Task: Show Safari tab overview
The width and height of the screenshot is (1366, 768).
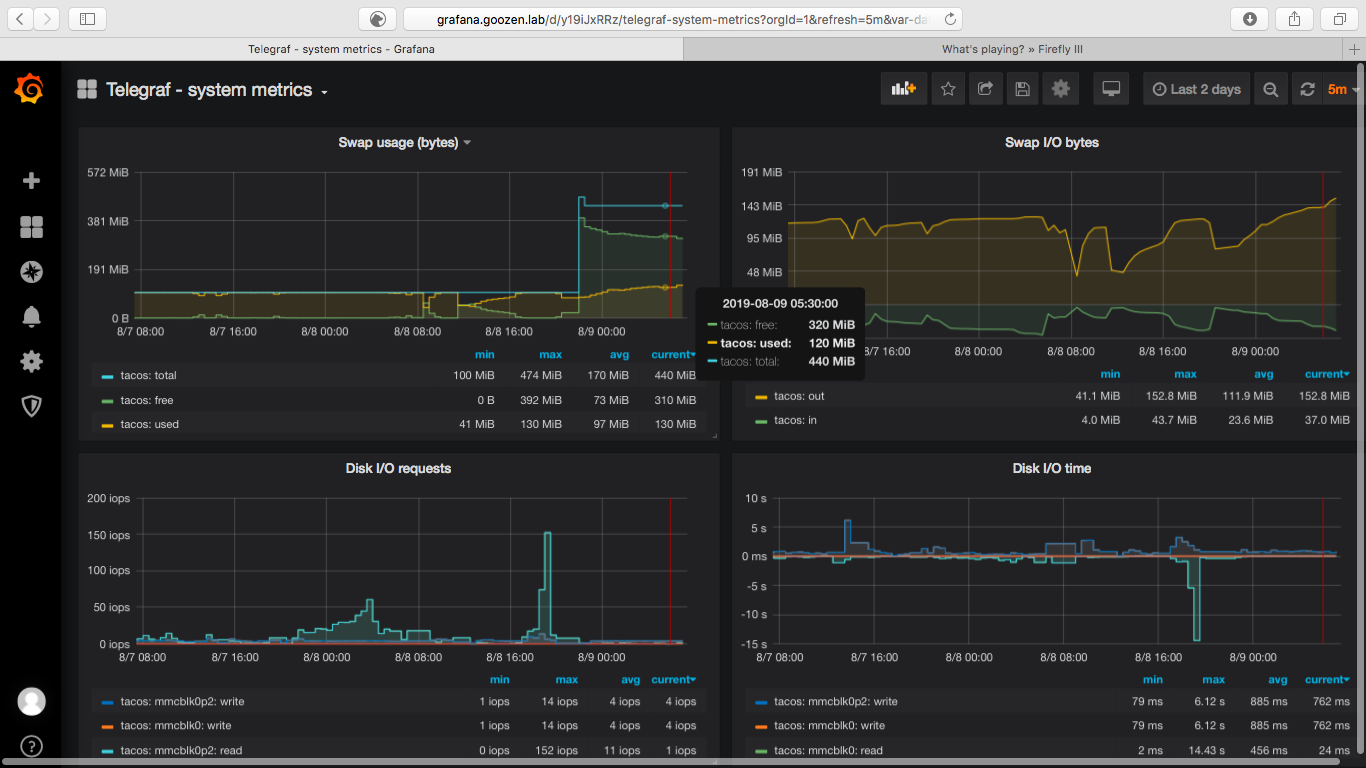Action: pos(1339,18)
